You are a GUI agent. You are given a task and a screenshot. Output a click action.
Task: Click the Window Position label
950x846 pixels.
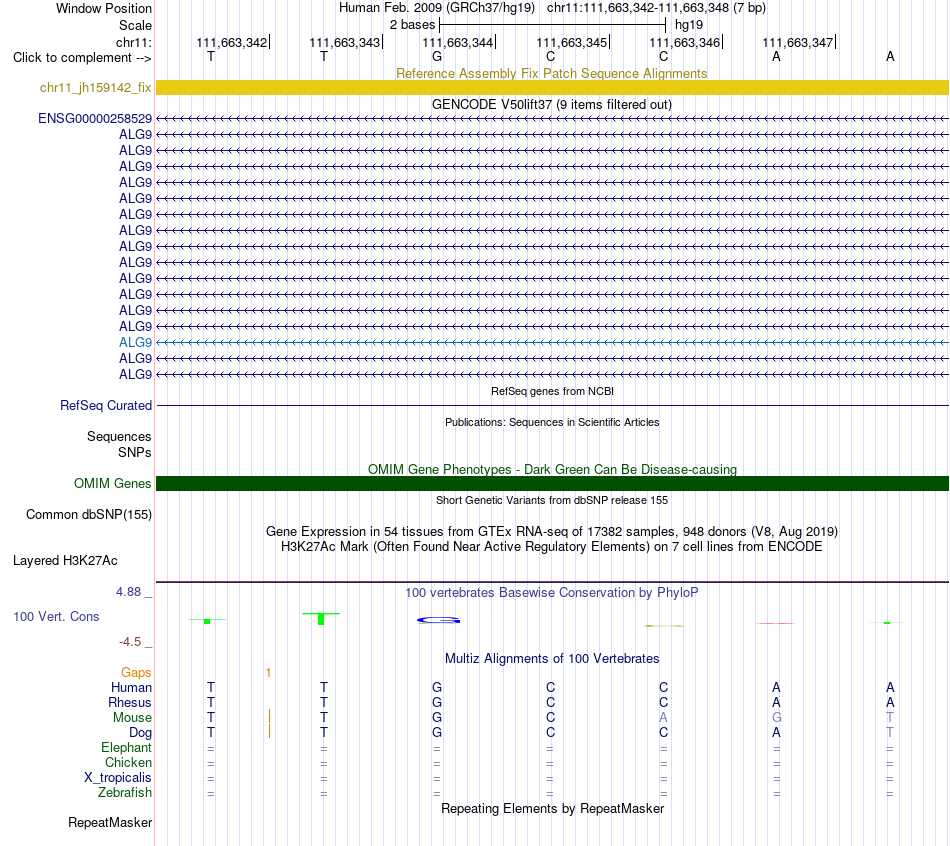tap(104, 8)
